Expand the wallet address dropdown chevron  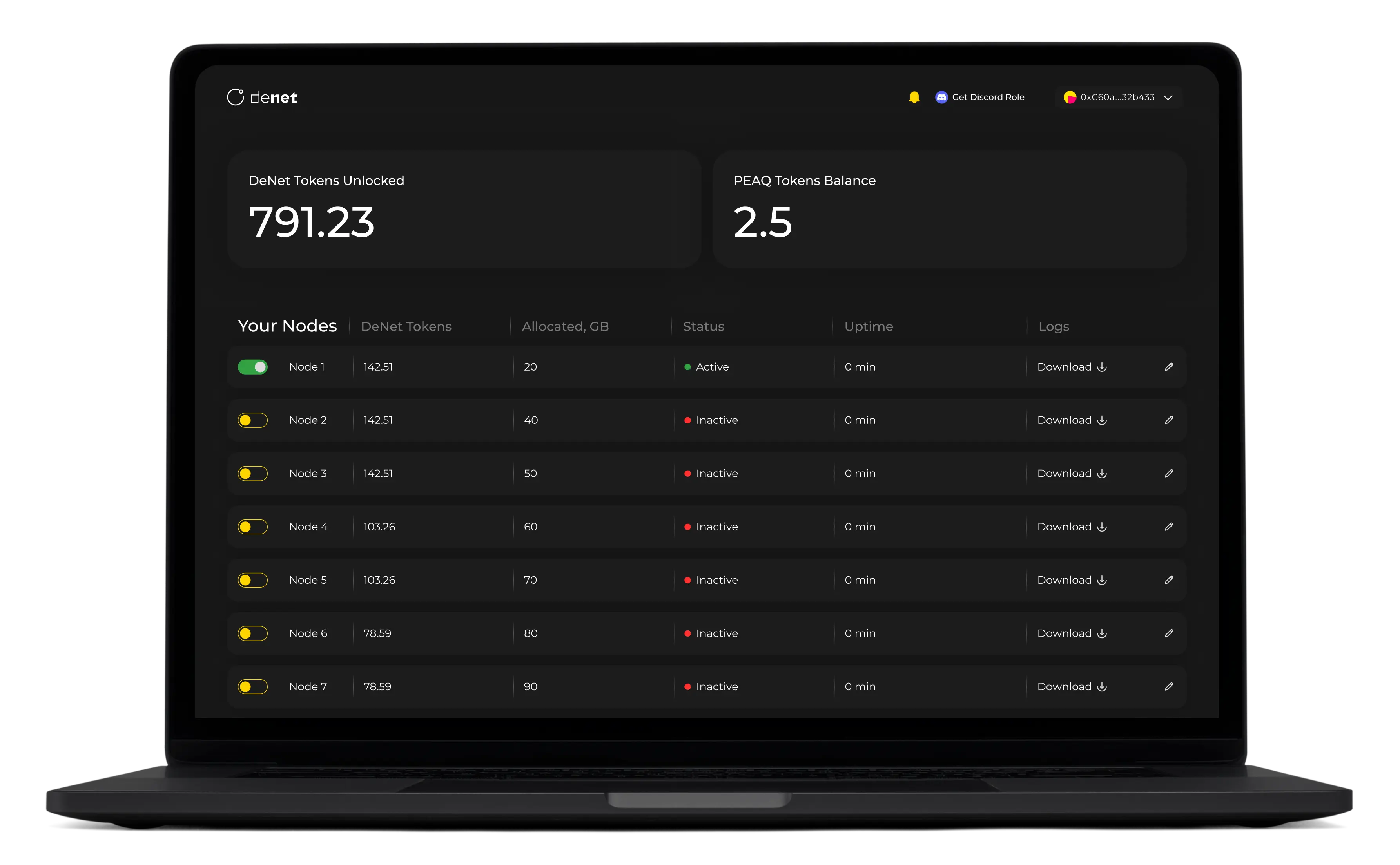click(x=1168, y=97)
